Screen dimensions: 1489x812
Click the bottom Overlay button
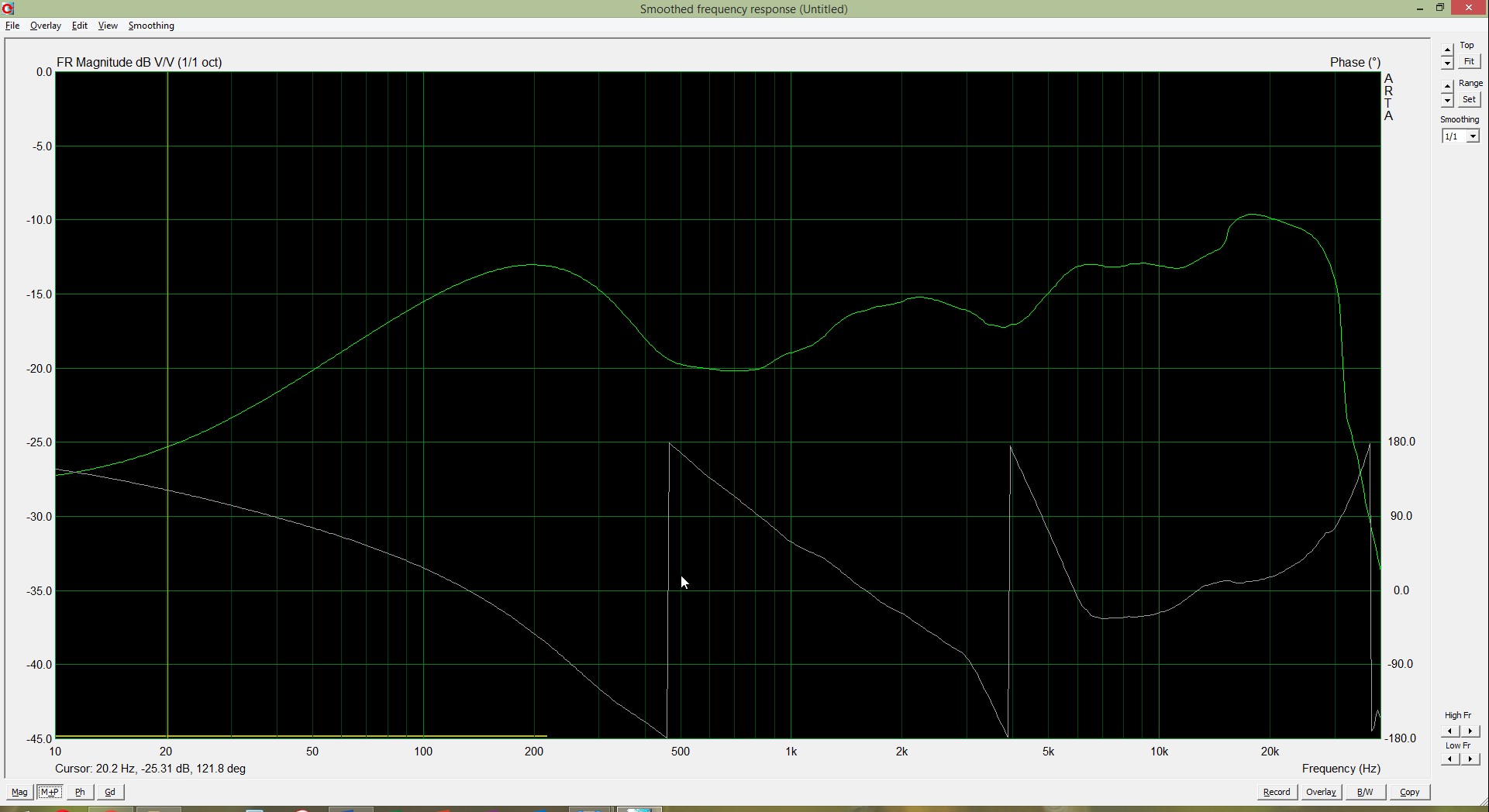coord(1321,792)
